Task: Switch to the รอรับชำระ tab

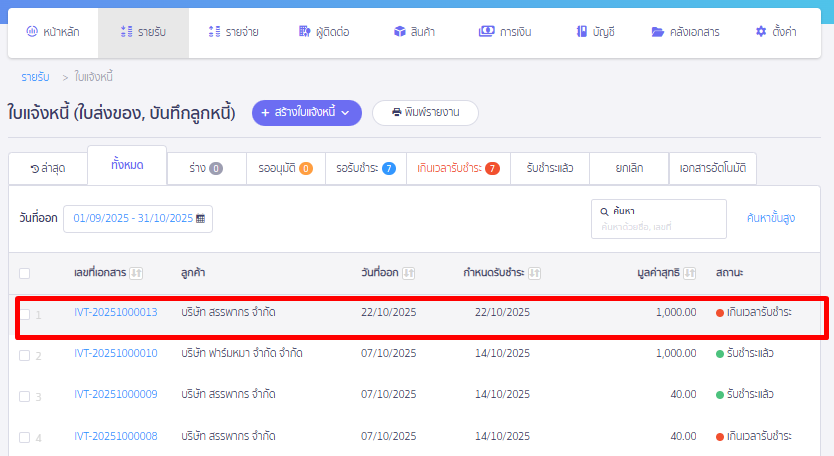Action: 366,168
